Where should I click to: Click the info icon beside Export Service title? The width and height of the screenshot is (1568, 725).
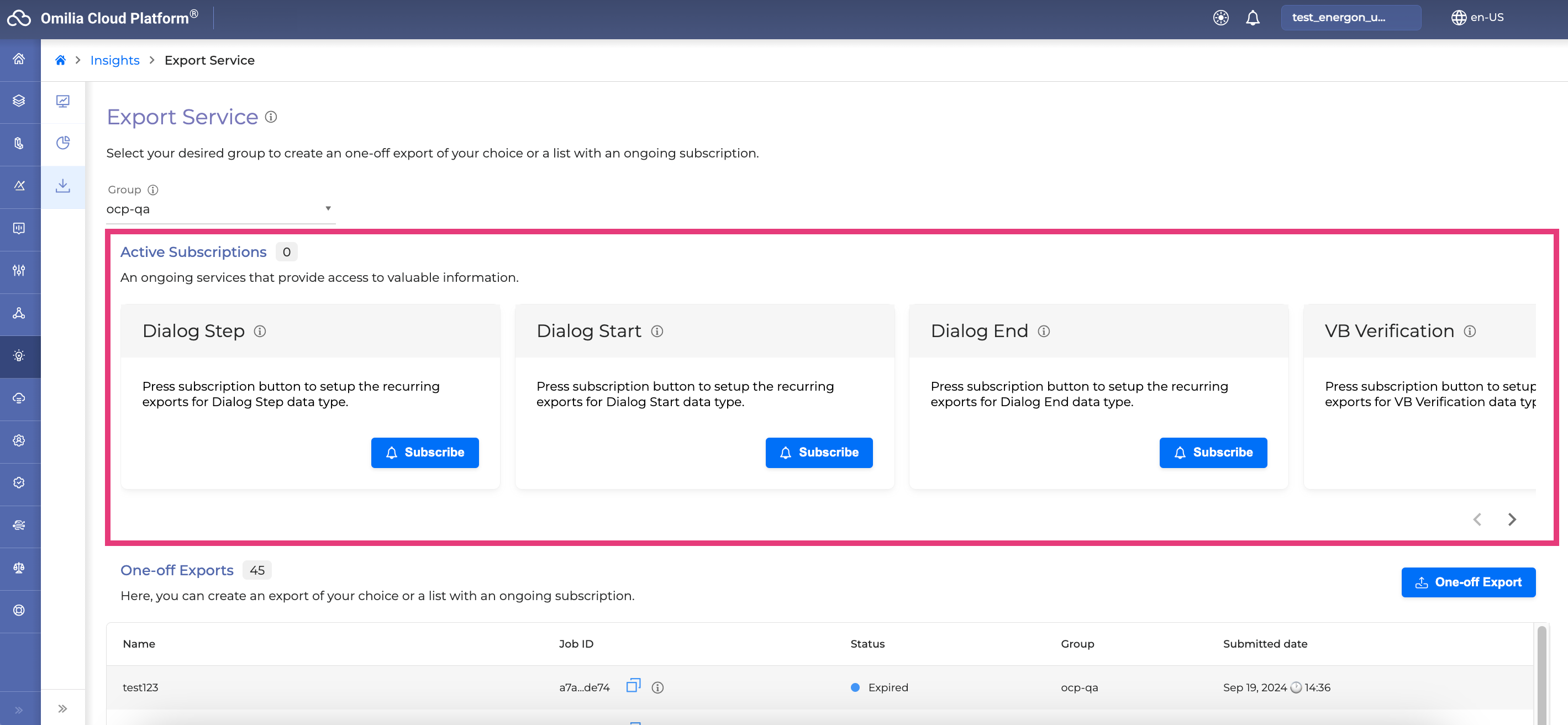[271, 117]
